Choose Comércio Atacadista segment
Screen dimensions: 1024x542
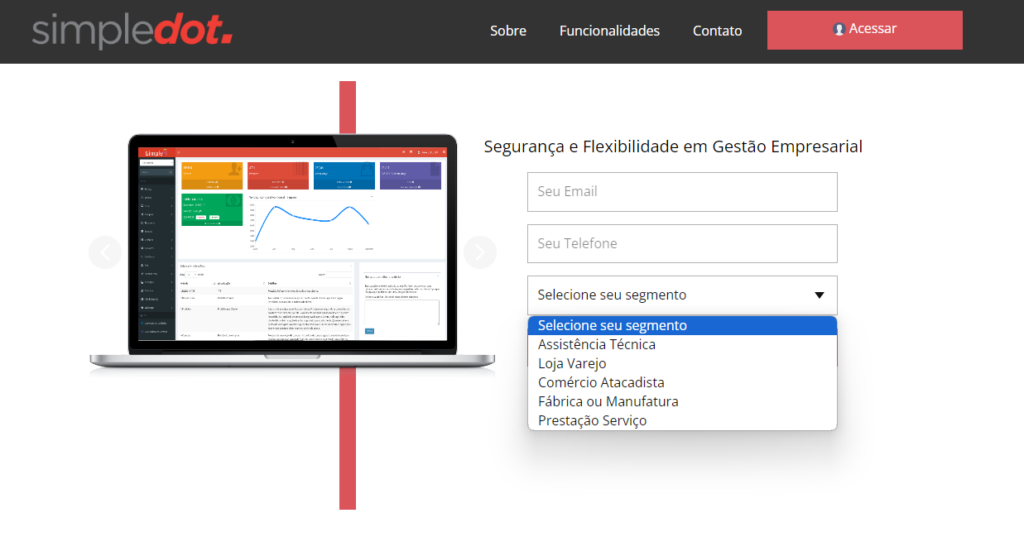pyautogui.click(x=601, y=382)
